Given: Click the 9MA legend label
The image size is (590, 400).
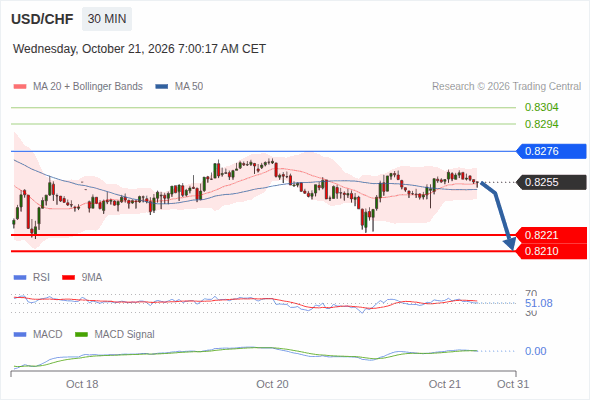Looking at the screenshot, I should point(92,278).
